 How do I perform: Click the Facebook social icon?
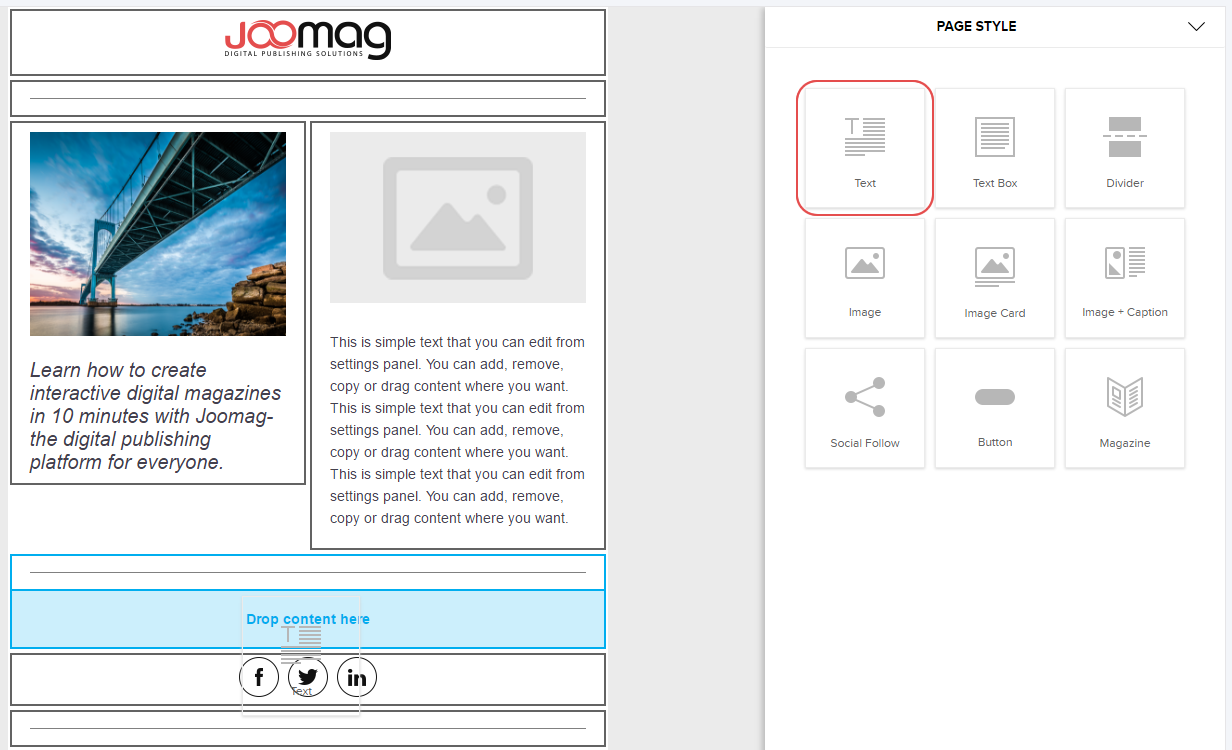click(x=259, y=678)
